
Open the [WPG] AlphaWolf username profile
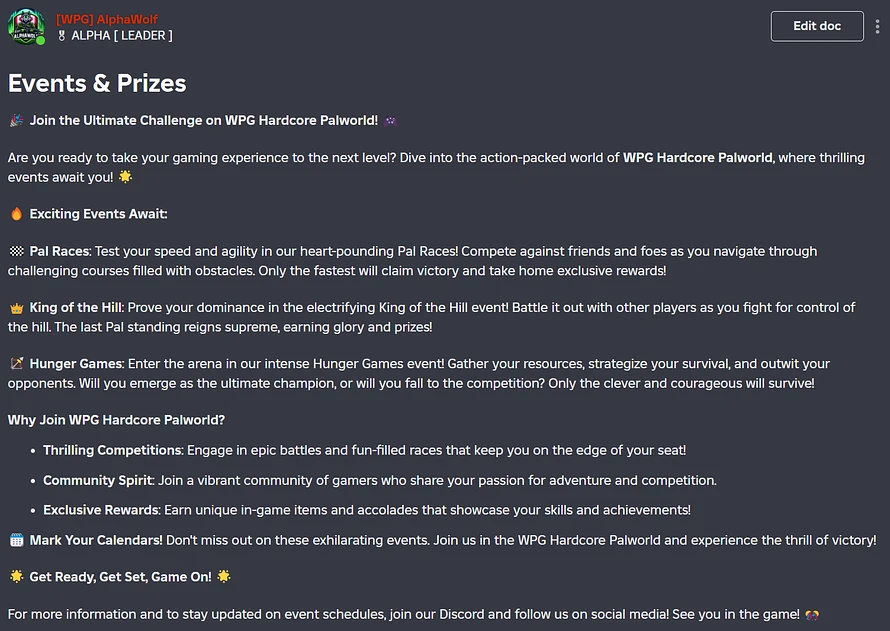[x=107, y=19]
